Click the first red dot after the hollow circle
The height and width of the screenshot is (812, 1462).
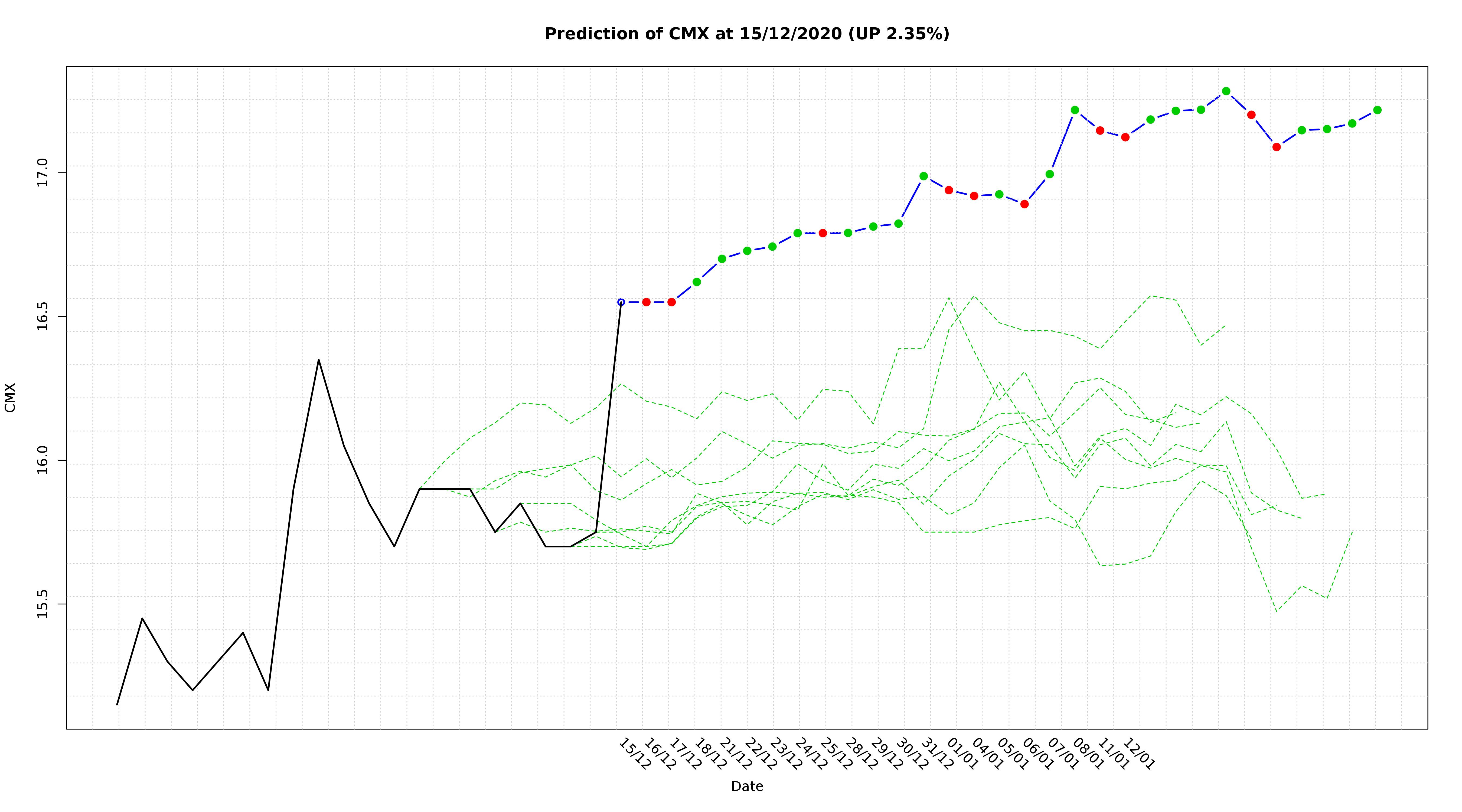(646, 302)
